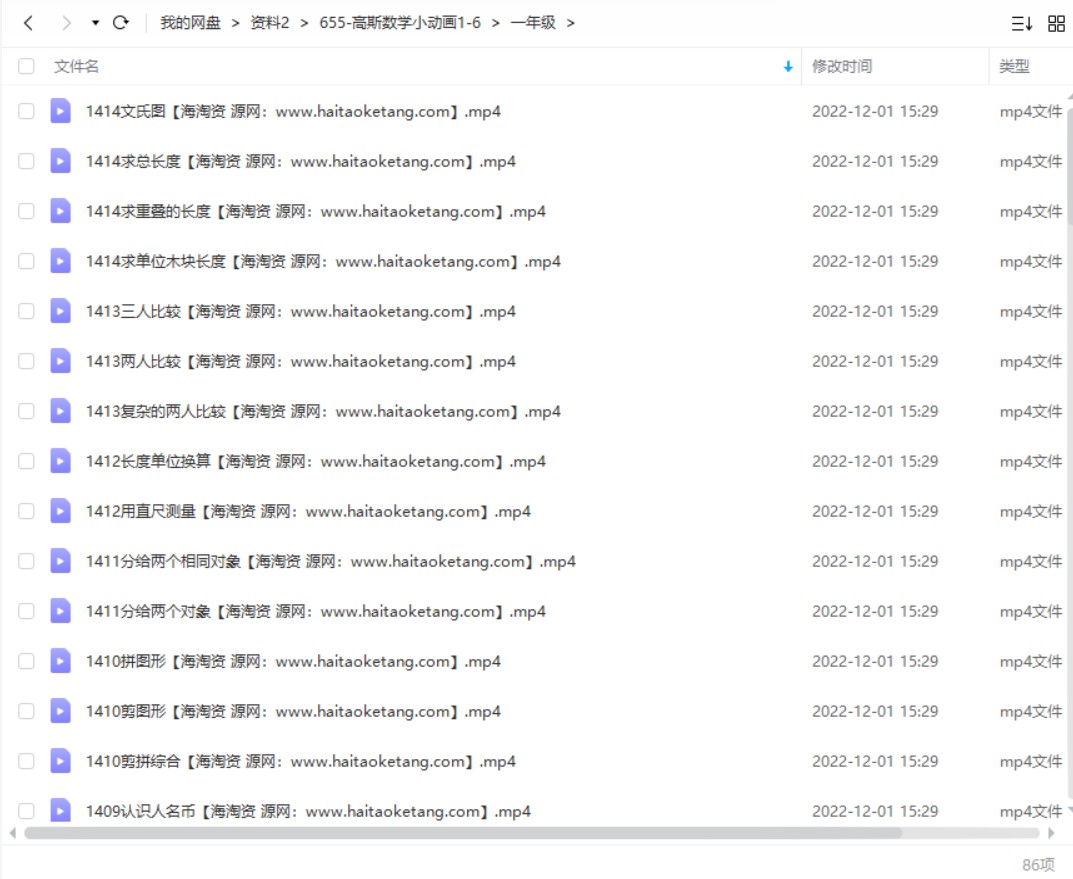The width and height of the screenshot is (1073, 879).
Task: Check the 1410拼图形 file checkbox
Action: tap(26, 661)
